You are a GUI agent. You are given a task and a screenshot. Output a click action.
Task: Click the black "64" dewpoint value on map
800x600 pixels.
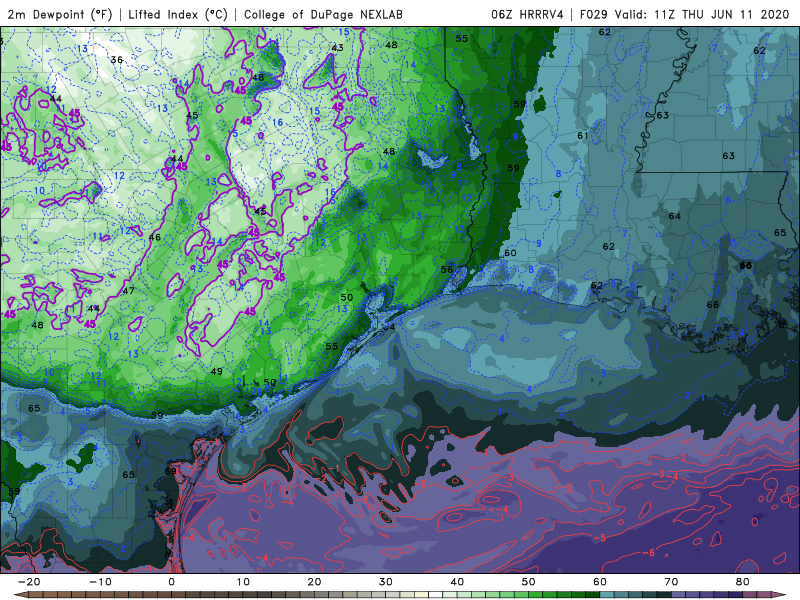pyautogui.click(x=674, y=216)
